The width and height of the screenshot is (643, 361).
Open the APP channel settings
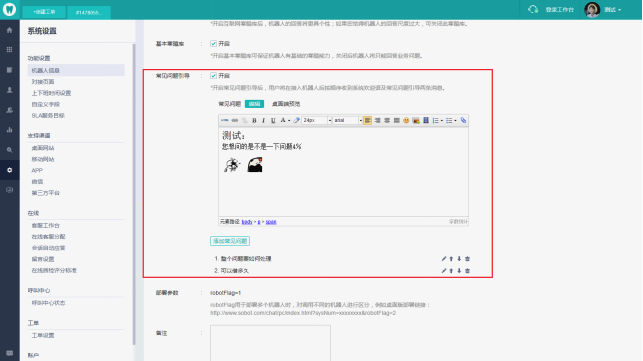[37, 170]
